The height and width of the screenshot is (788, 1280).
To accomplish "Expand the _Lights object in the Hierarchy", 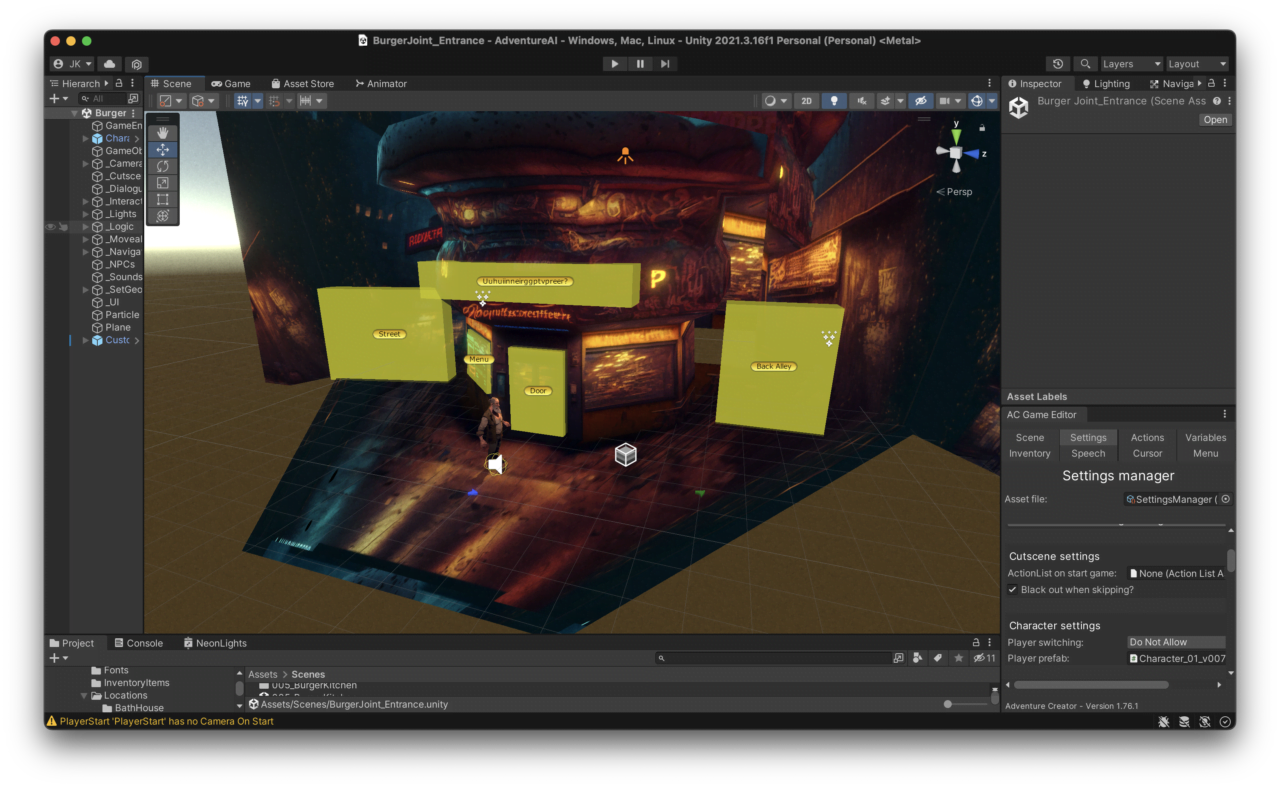I will pos(85,213).
